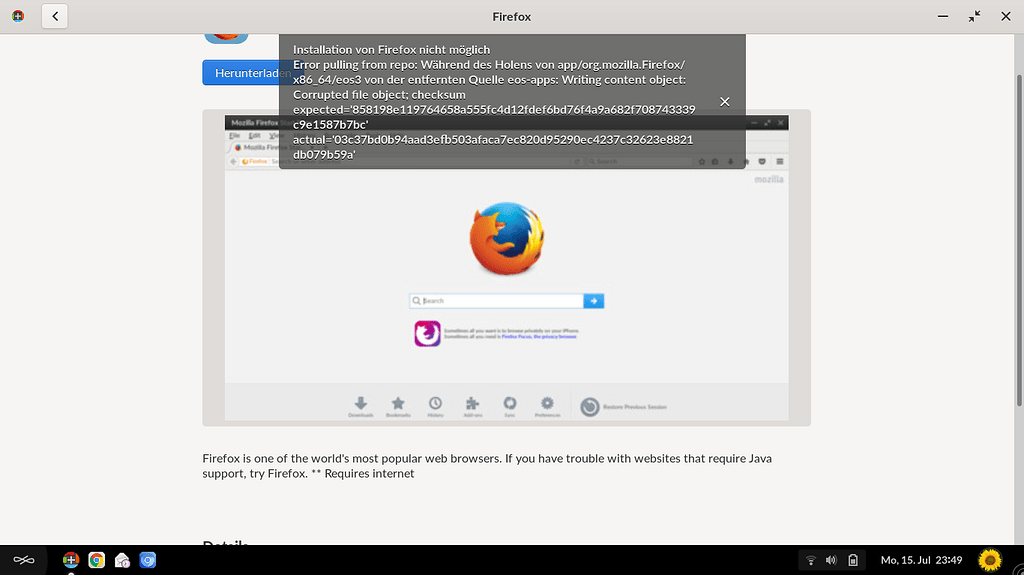Click the App Center icon in the title bar

click(18, 16)
